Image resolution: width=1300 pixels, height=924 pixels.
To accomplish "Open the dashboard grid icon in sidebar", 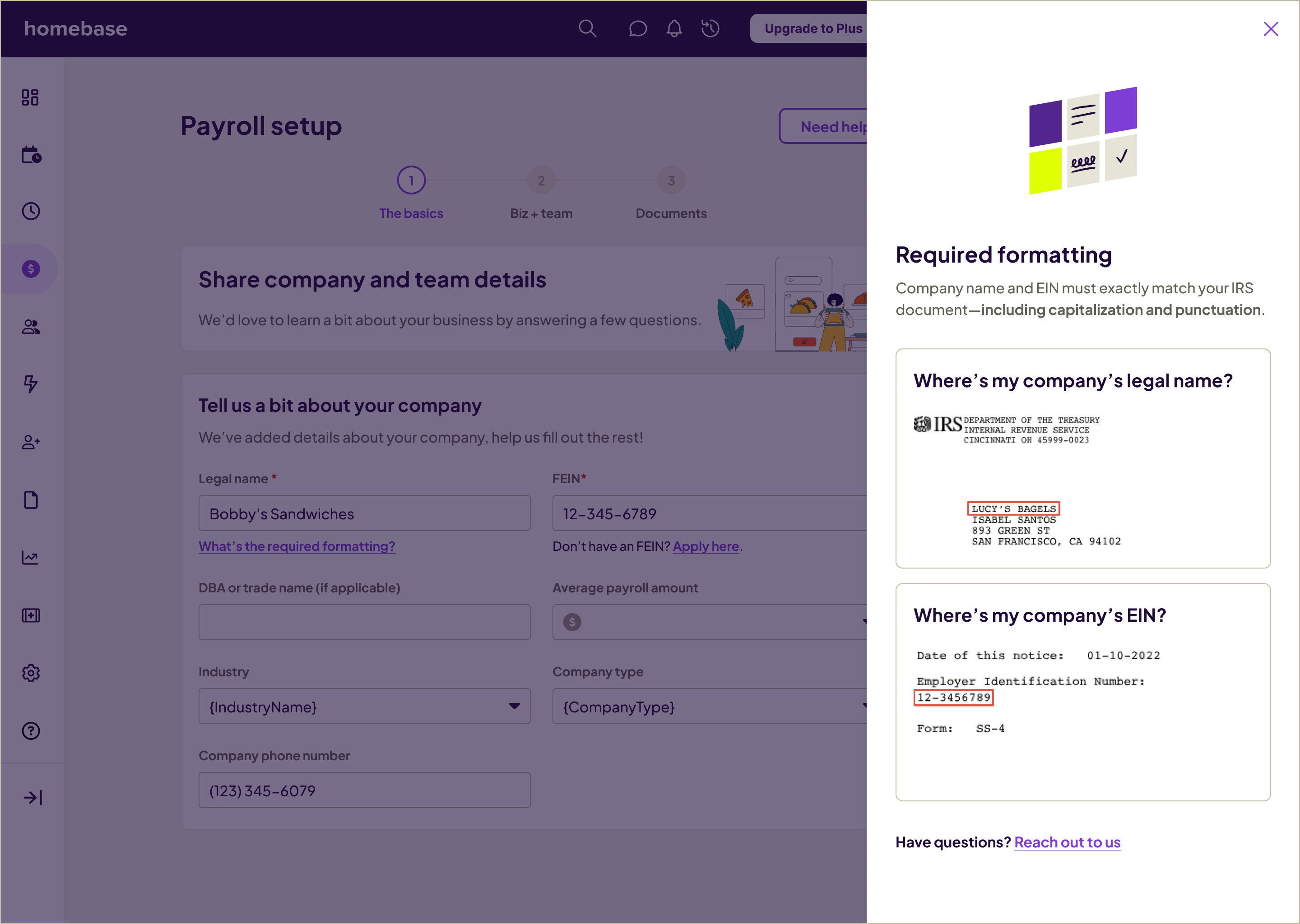I will 30,97.
